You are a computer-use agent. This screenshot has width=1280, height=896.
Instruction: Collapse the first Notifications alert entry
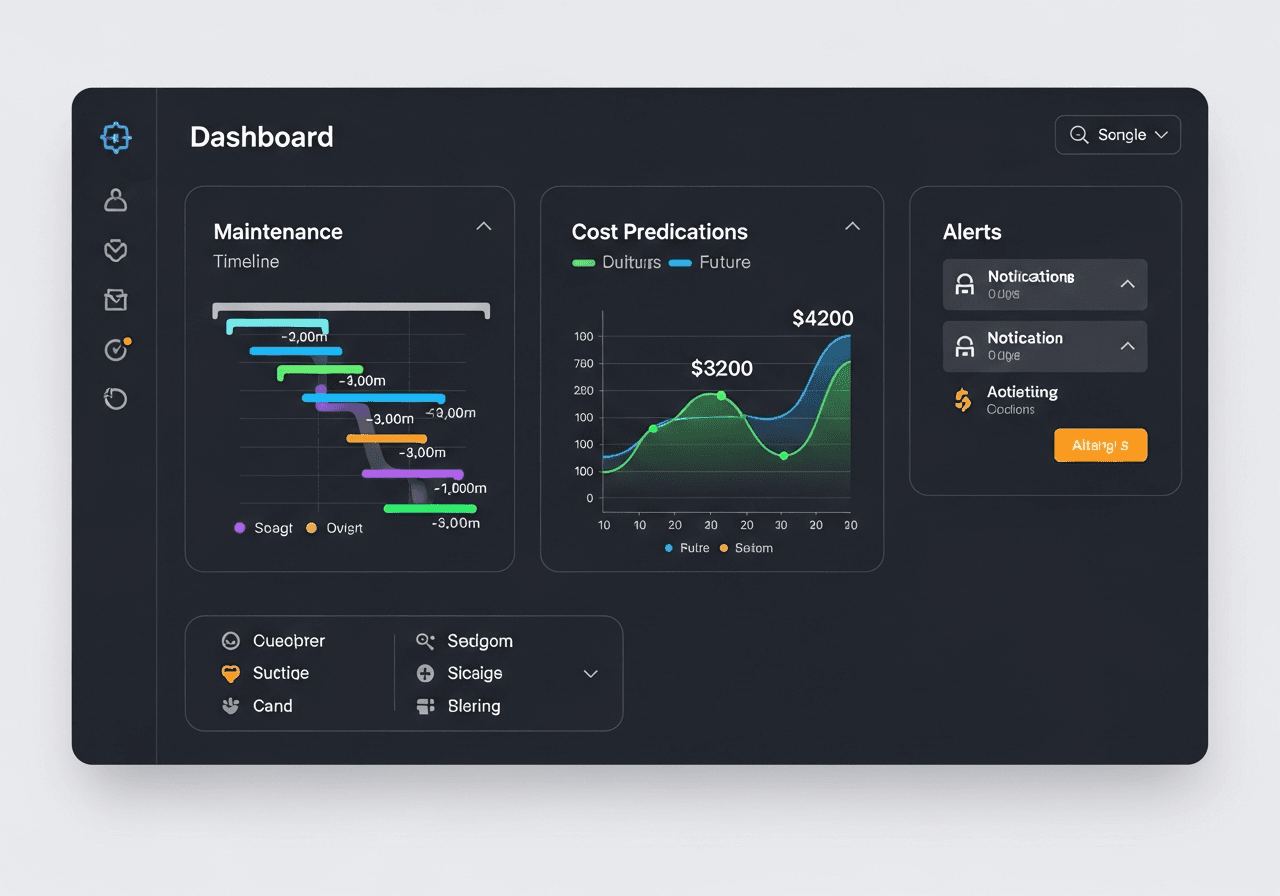[1128, 284]
